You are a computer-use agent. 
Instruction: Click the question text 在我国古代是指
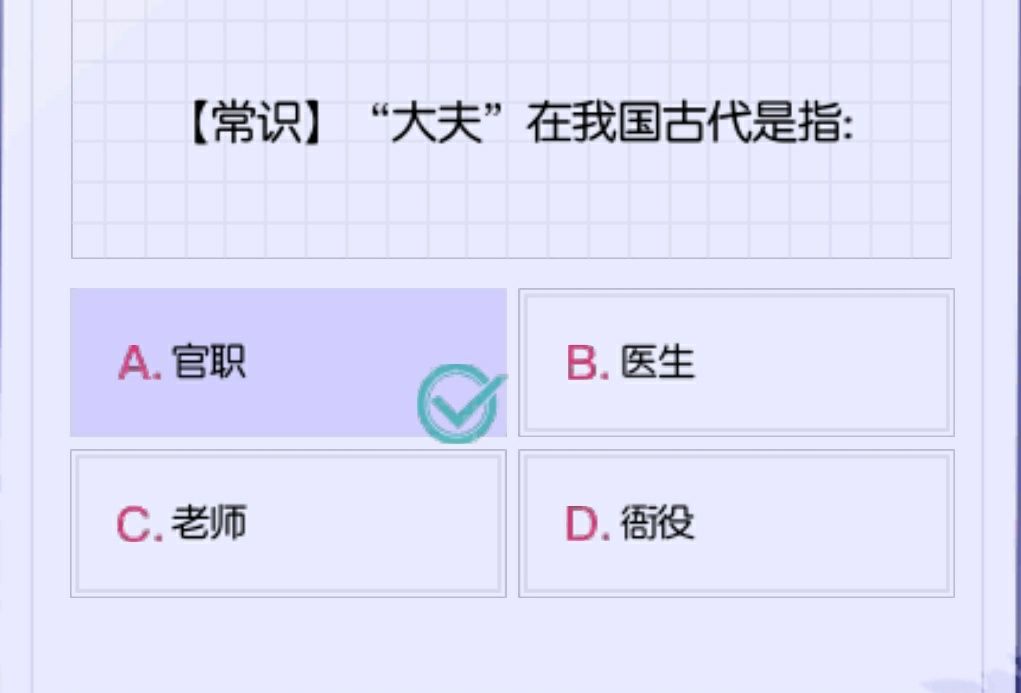[690, 127]
